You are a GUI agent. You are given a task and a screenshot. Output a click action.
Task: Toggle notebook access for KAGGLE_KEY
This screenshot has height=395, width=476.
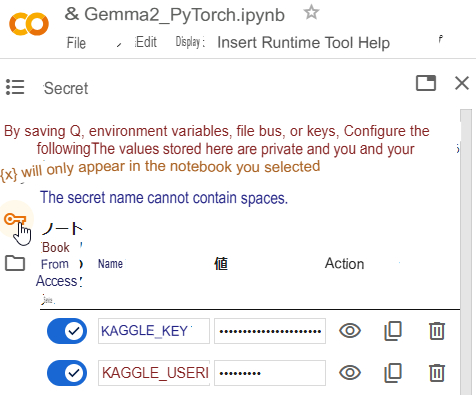67,331
